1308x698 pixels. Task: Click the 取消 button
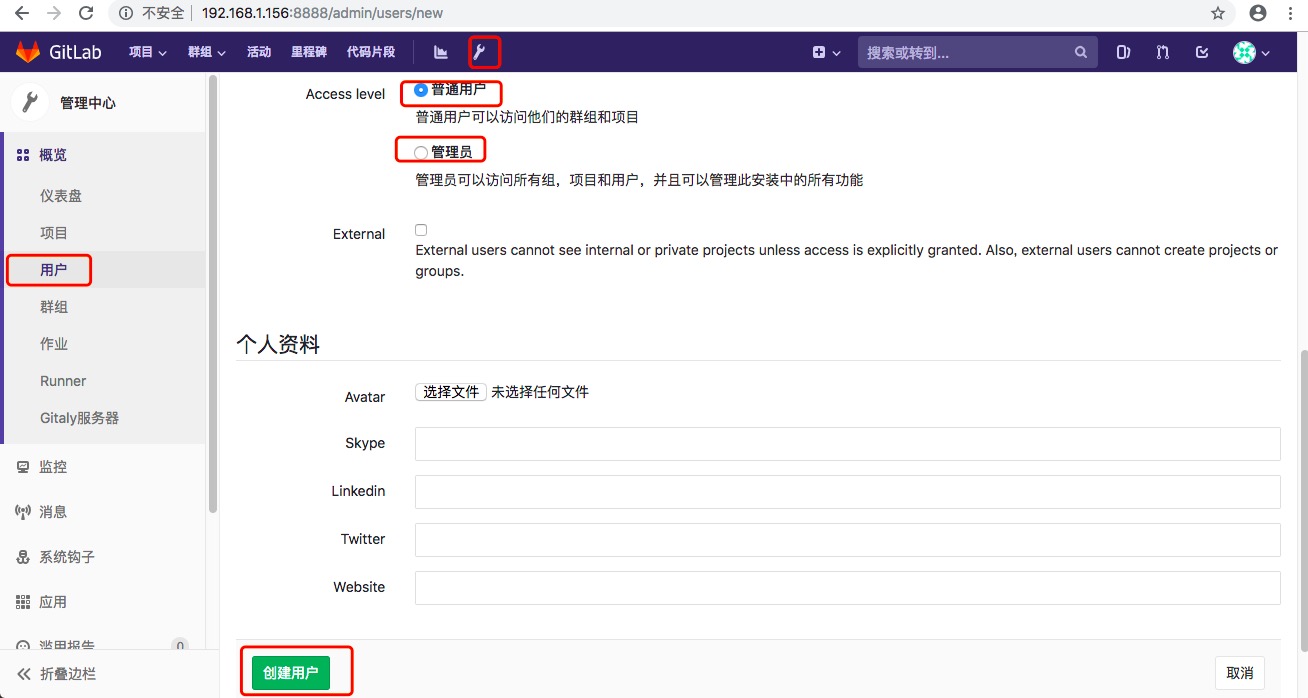point(1240,673)
